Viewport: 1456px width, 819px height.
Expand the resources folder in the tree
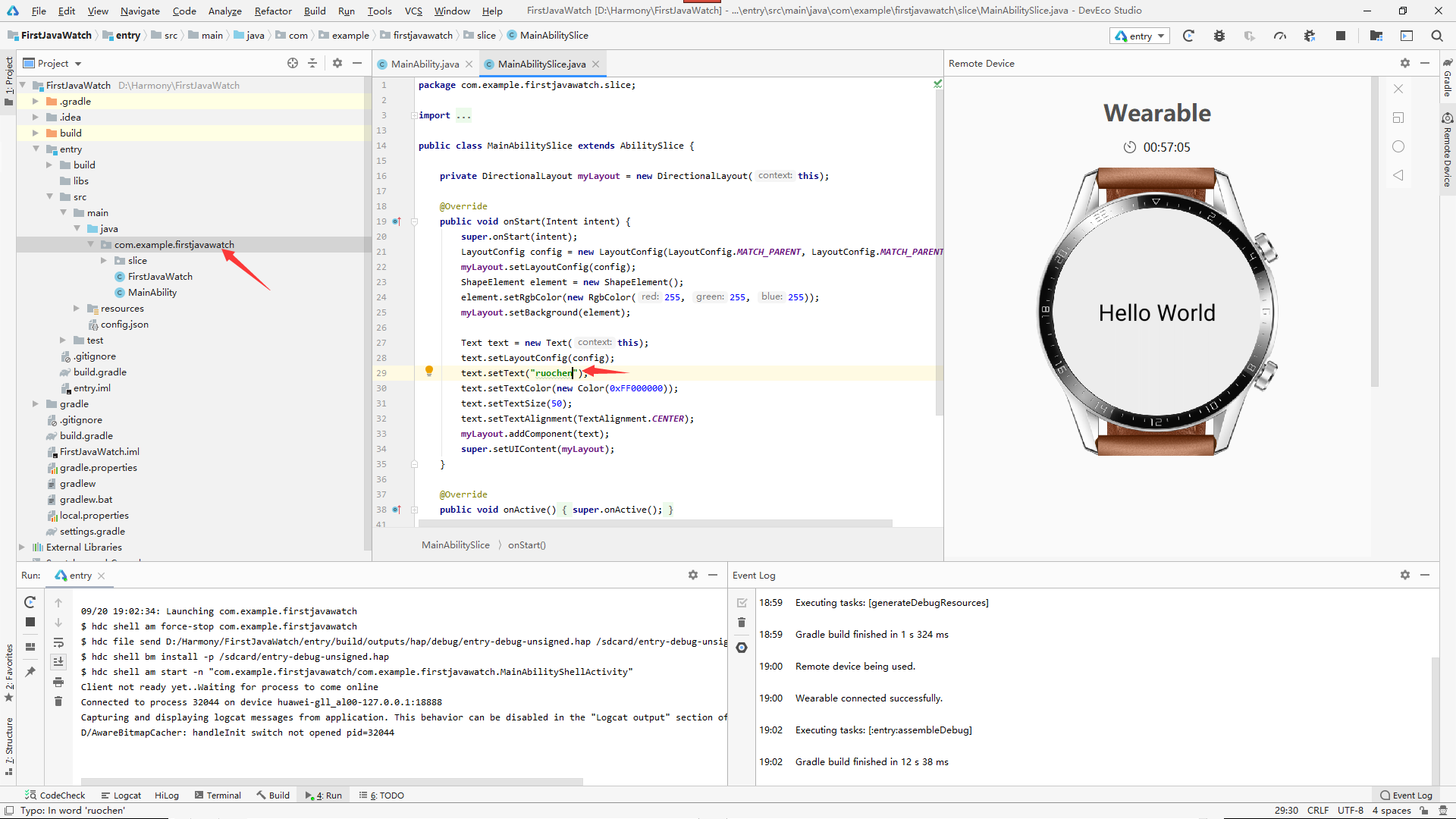pyautogui.click(x=77, y=308)
